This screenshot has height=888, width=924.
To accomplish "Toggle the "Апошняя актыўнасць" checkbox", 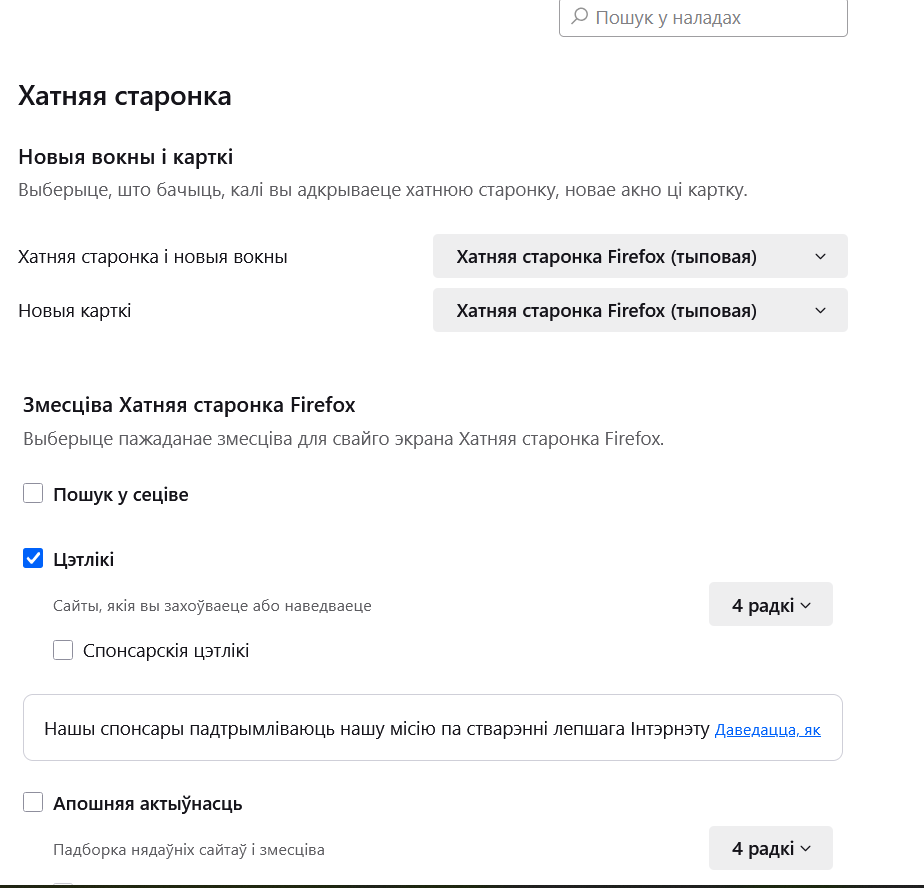I will (x=33, y=802).
